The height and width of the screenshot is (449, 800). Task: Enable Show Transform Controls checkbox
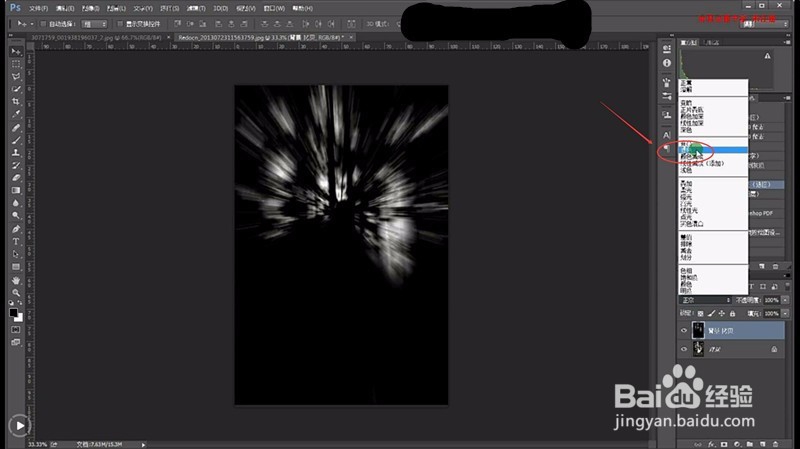(120, 24)
